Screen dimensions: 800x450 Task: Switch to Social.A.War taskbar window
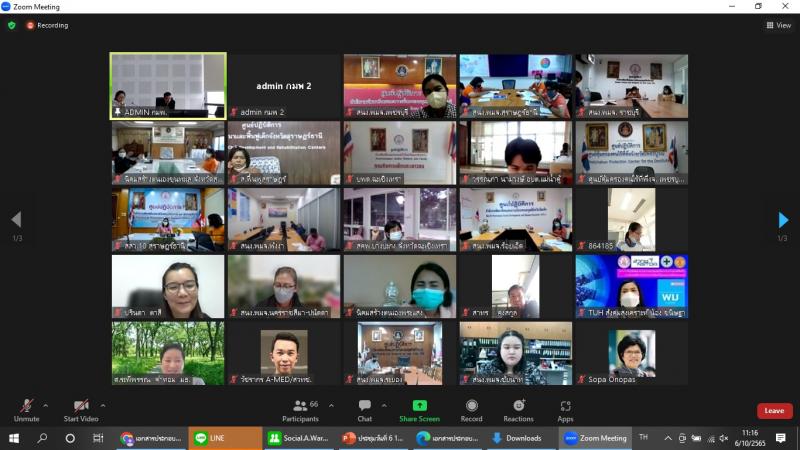tap(299, 438)
